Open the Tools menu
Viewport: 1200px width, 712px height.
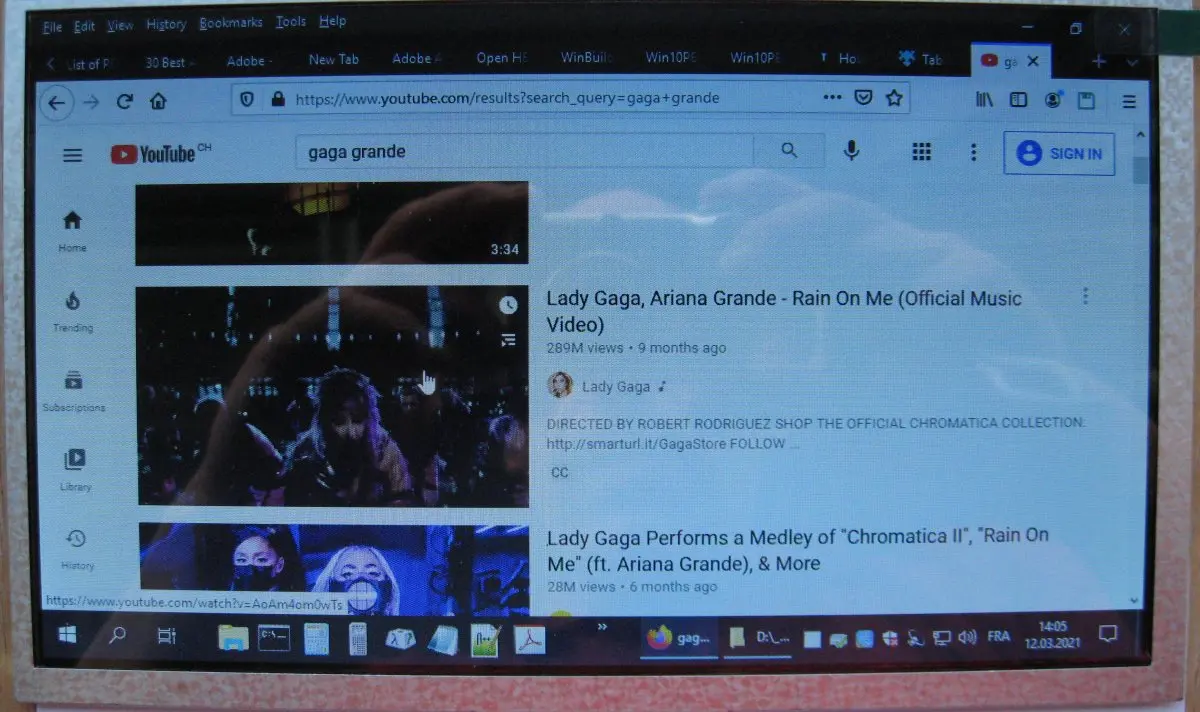(x=291, y=22)
